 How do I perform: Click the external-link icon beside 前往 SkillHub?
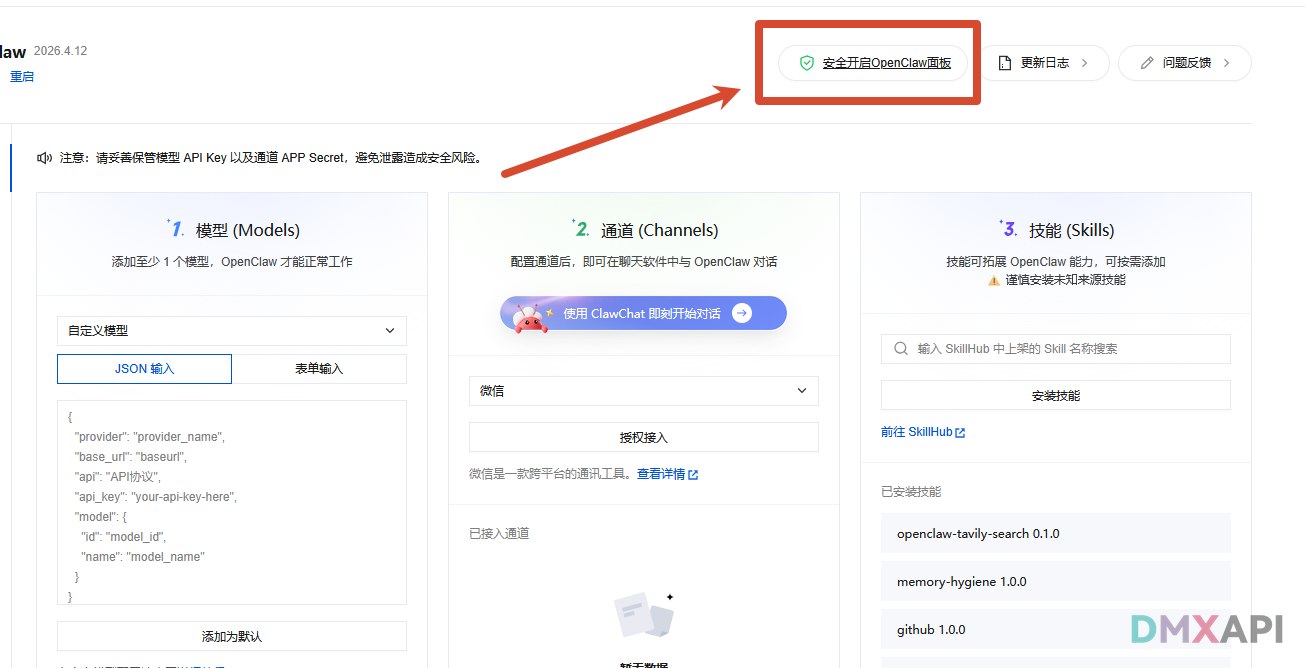click(x=960, y=431)
